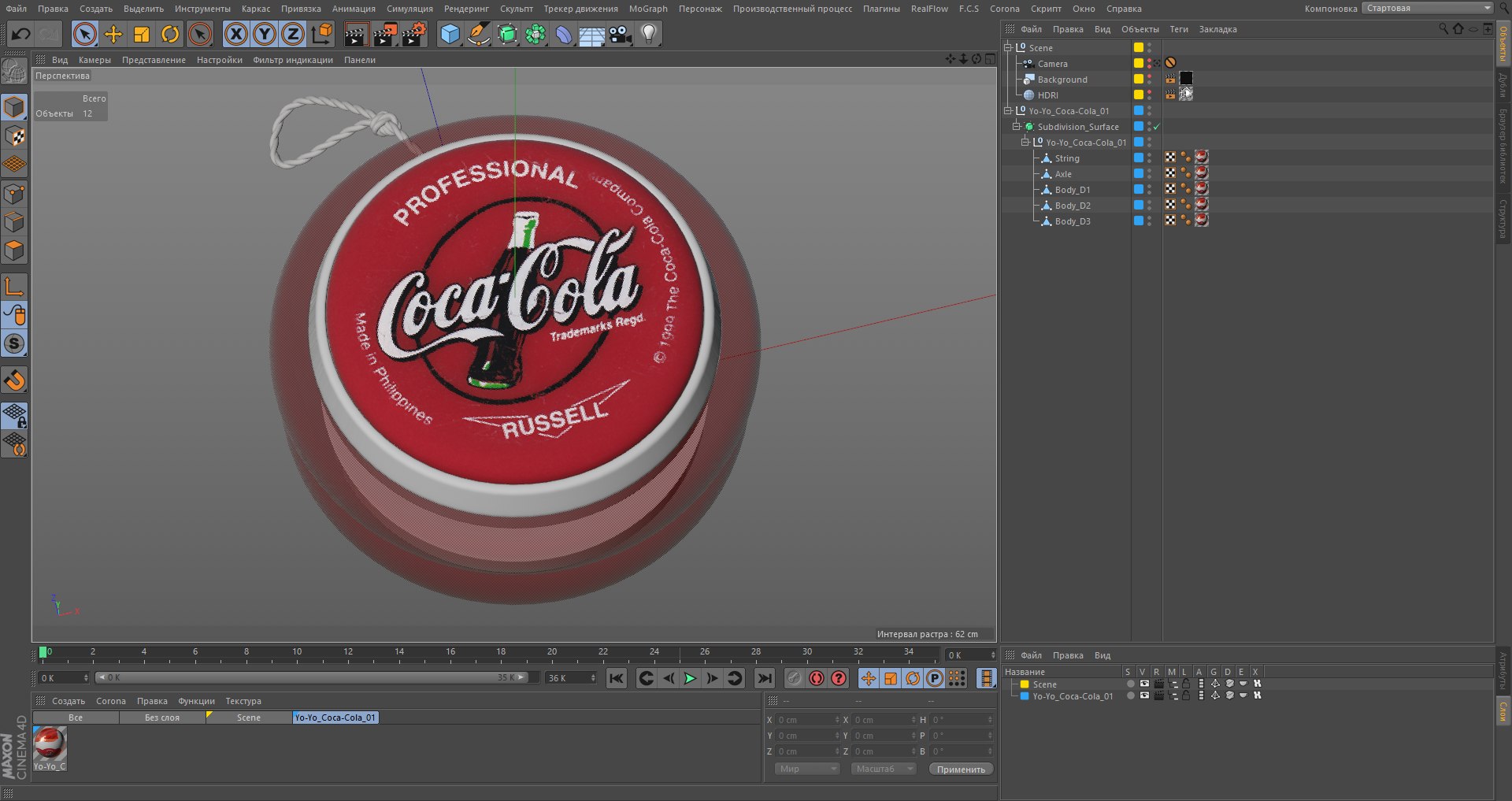Viewport: 1512px width, 801px height.
Task: Select the Scene material tab
Action: coord(249,718)
